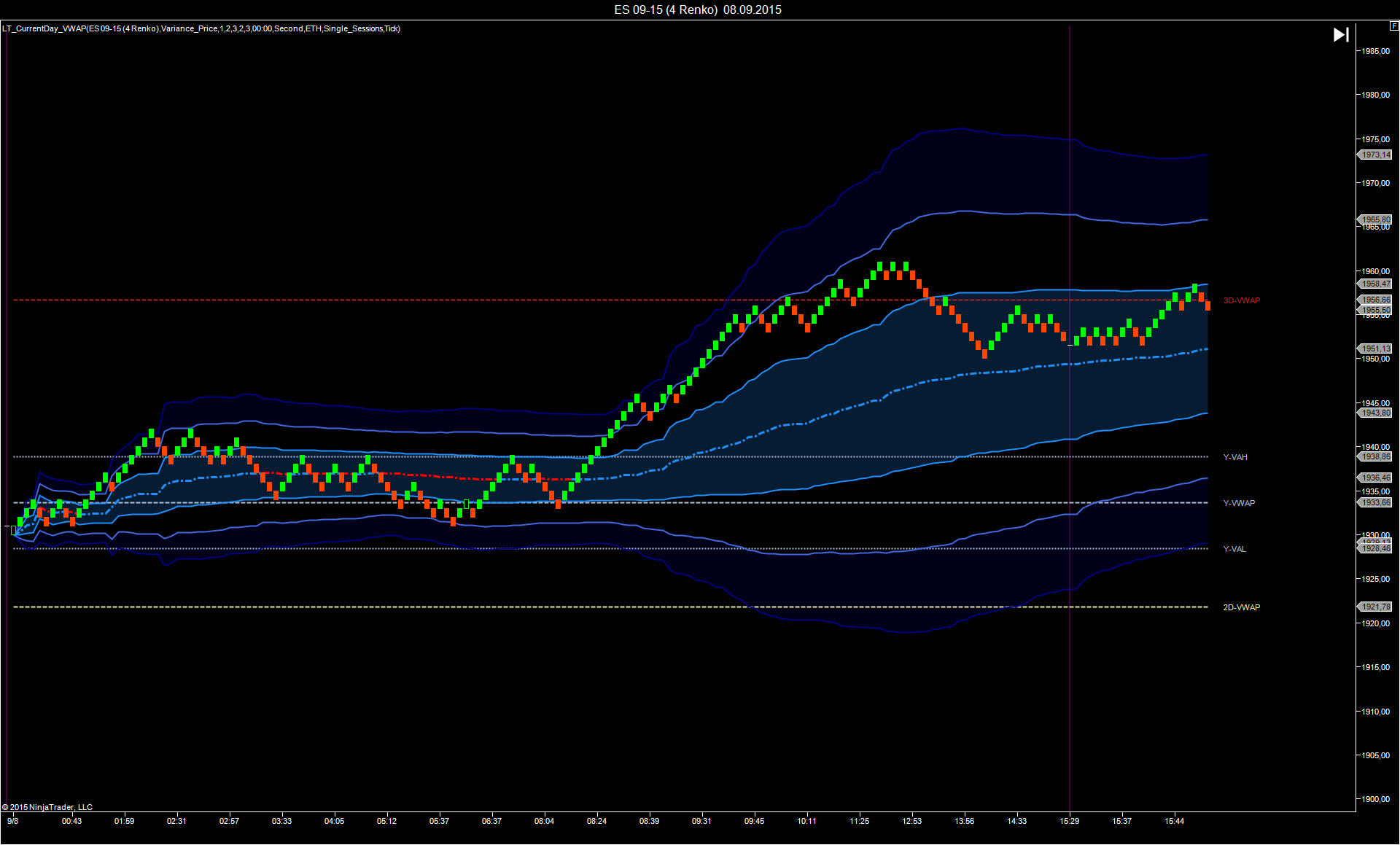Screen dimensions: 1400x845
Task: Click the 1958,47 price marker
Action: click(x=1375, y=284)
